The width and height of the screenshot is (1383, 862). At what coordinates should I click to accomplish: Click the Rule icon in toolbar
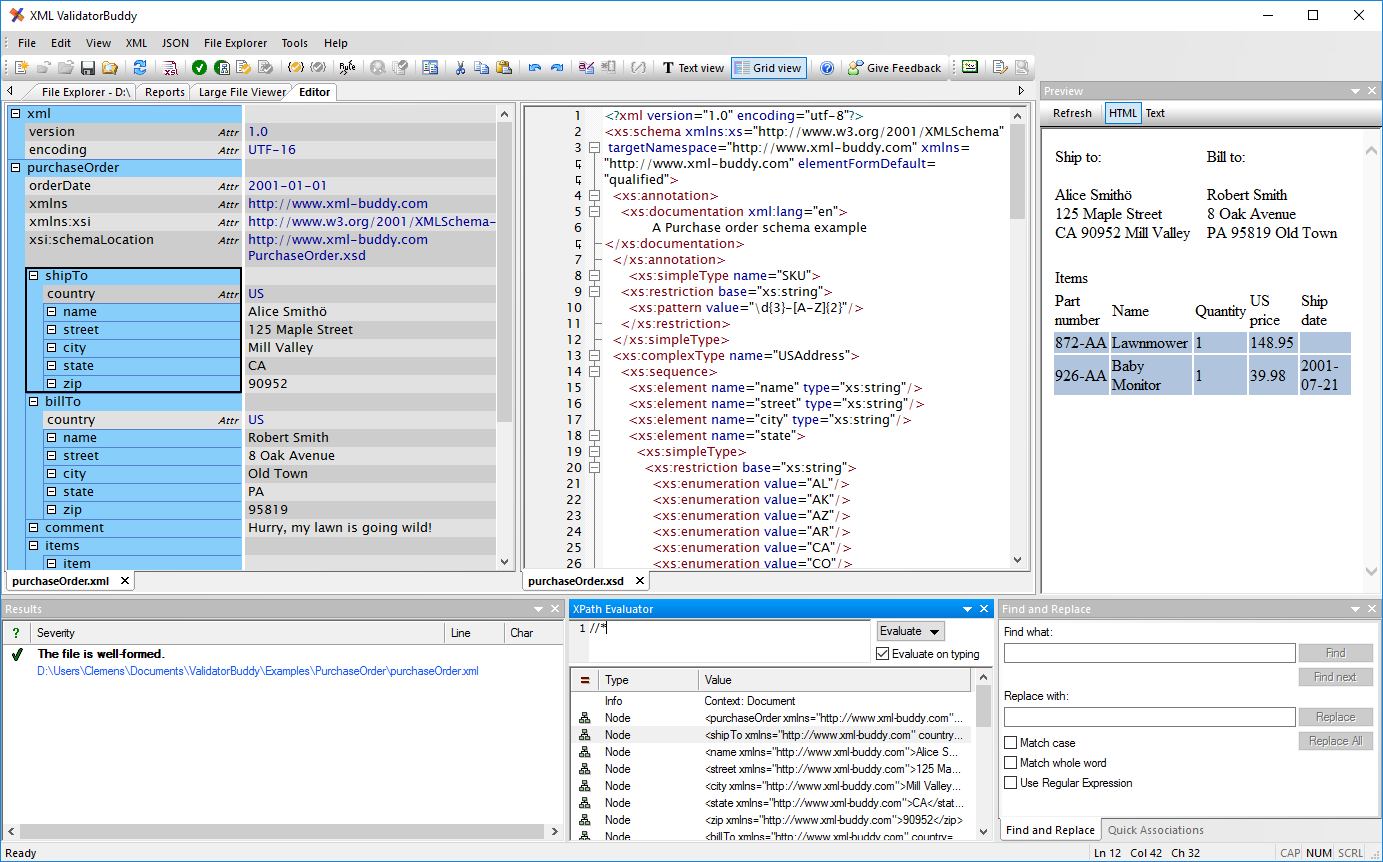(x=346, y=68)
